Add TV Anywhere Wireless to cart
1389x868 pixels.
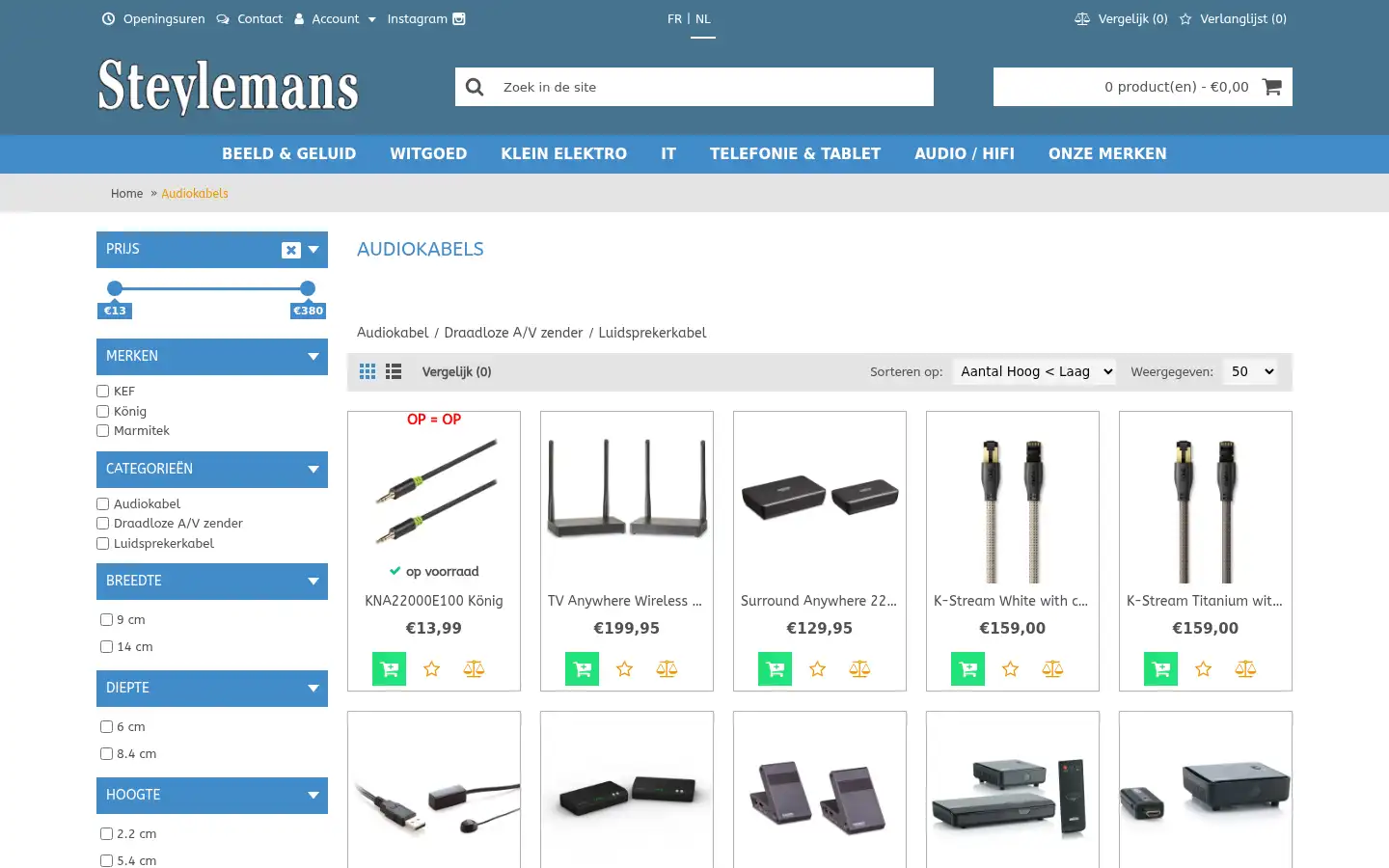point(582,668)
